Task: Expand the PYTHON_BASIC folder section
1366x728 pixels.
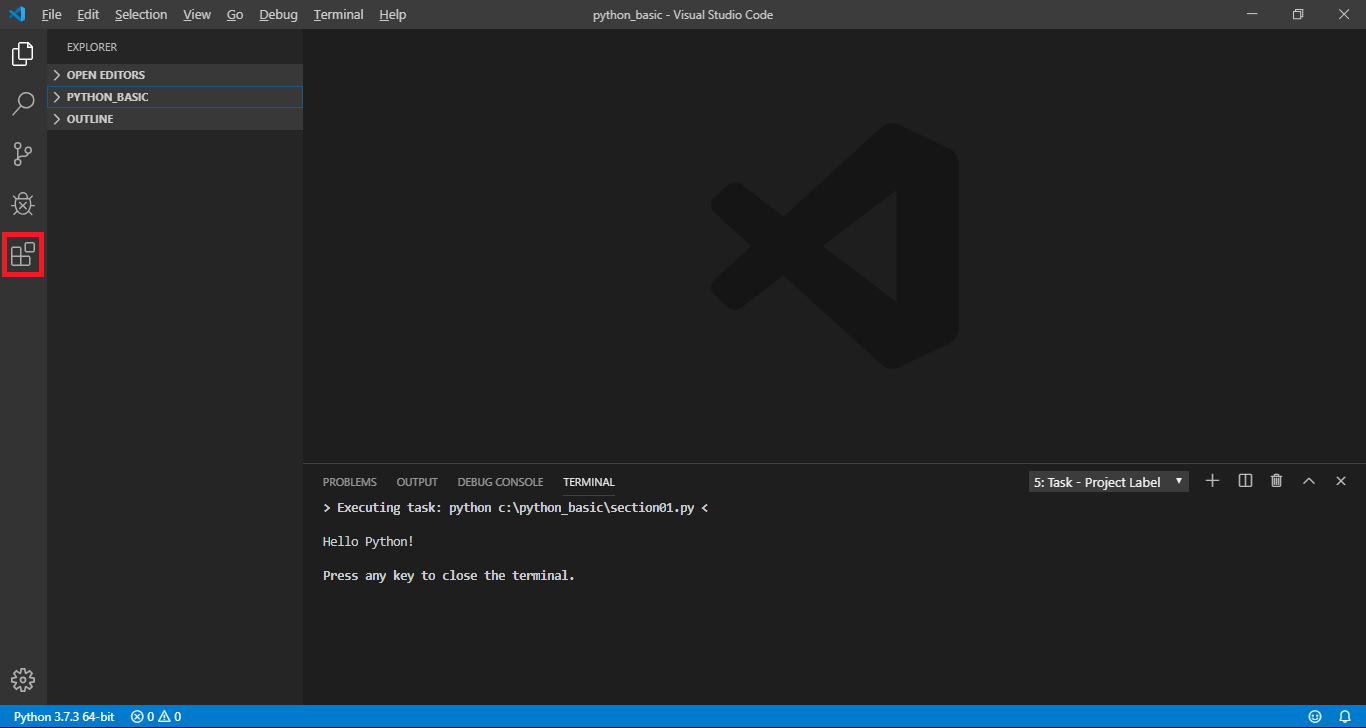Action: (x=175, y=97)
